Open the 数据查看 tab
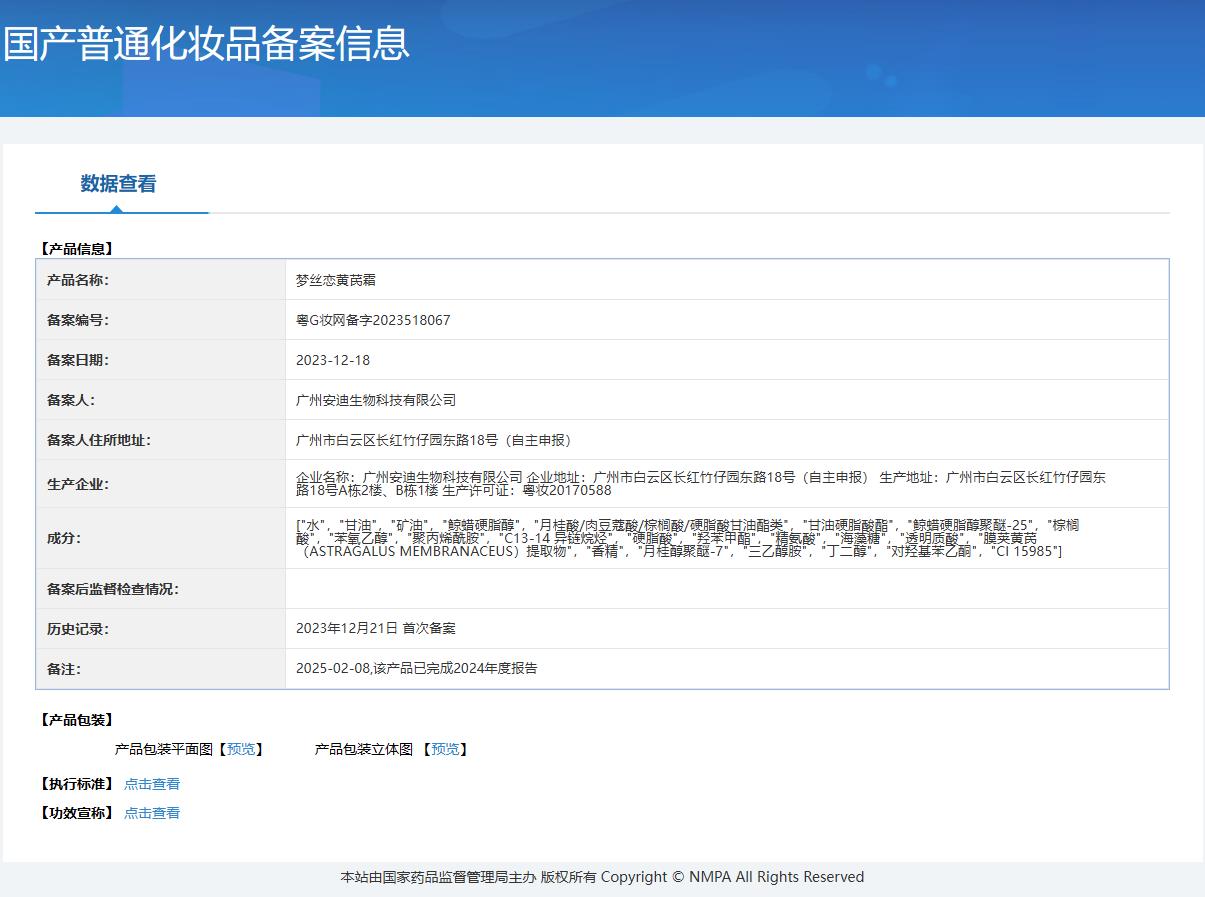 click(x=118, y=184)
